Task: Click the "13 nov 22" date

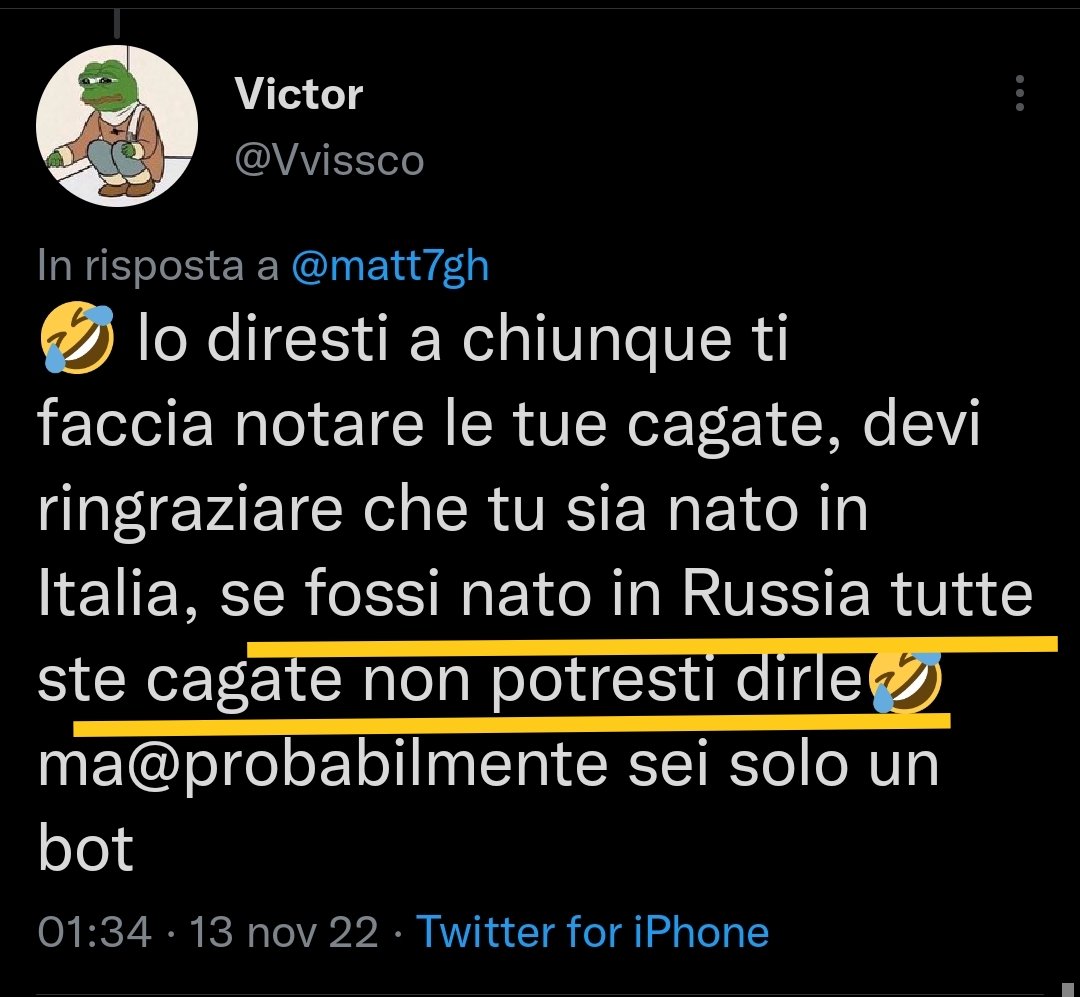Action: click(285, 932)
